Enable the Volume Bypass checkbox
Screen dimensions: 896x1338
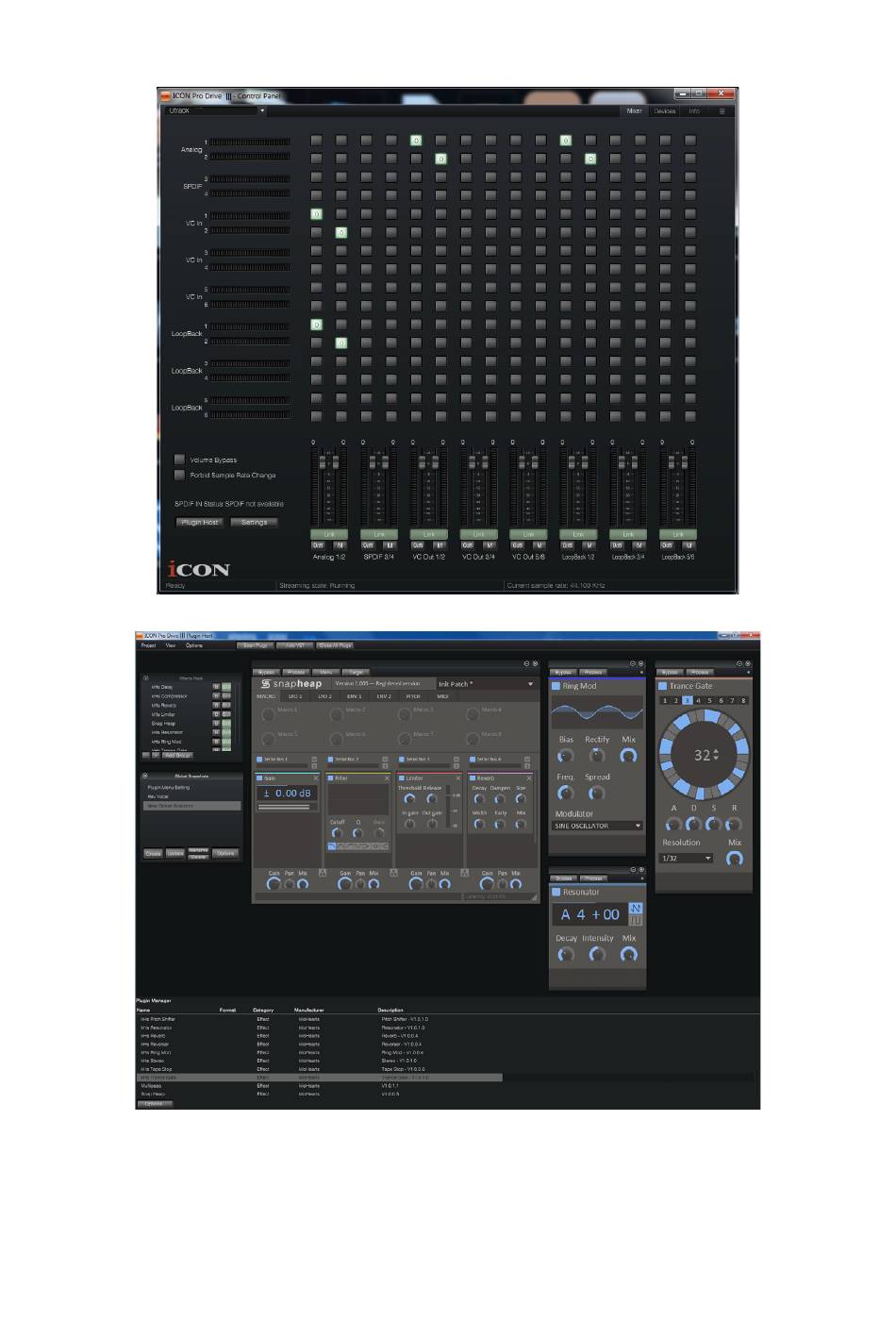click(180, 460)
